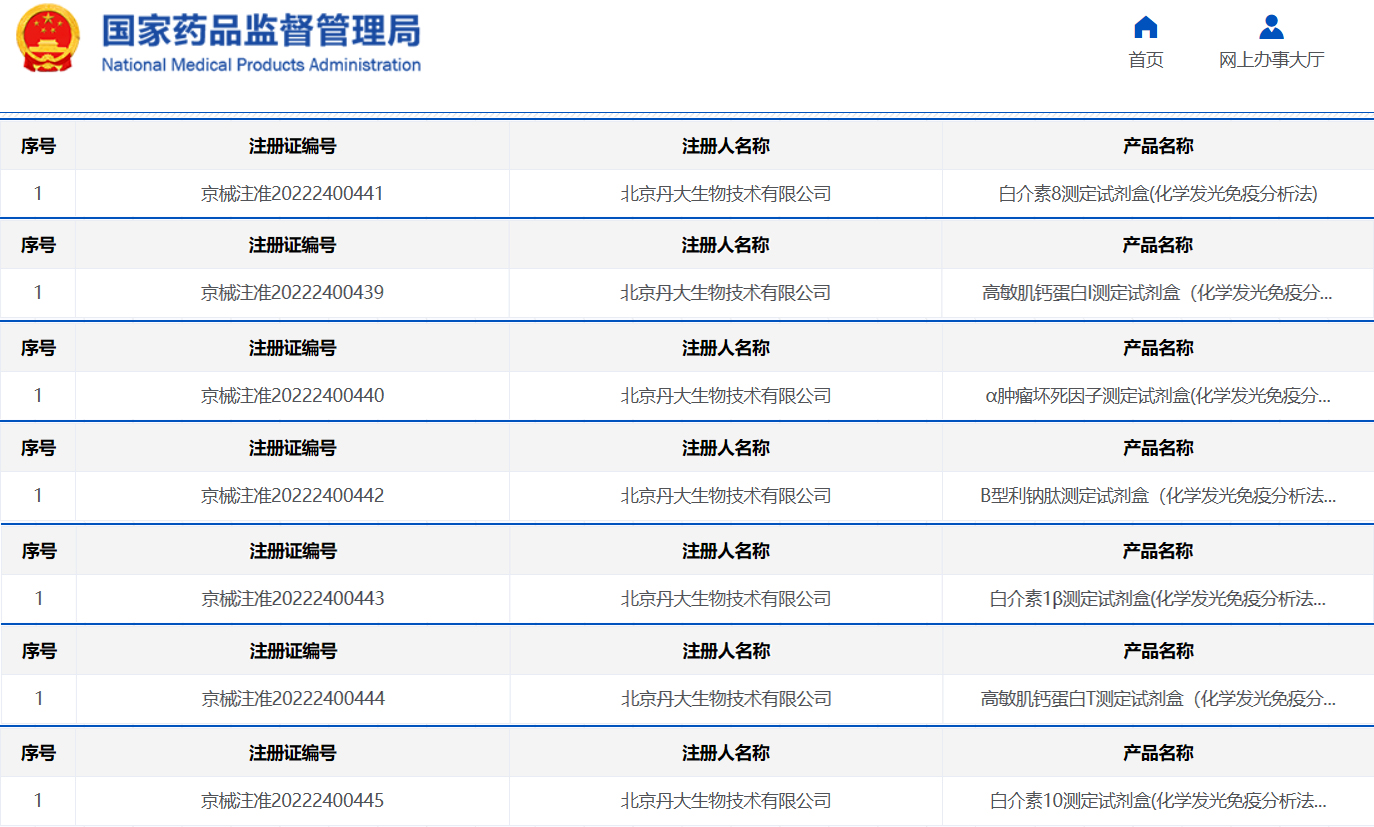Click 产品名称 header above 白介素8测定试剂盒

coord(1158,146)
